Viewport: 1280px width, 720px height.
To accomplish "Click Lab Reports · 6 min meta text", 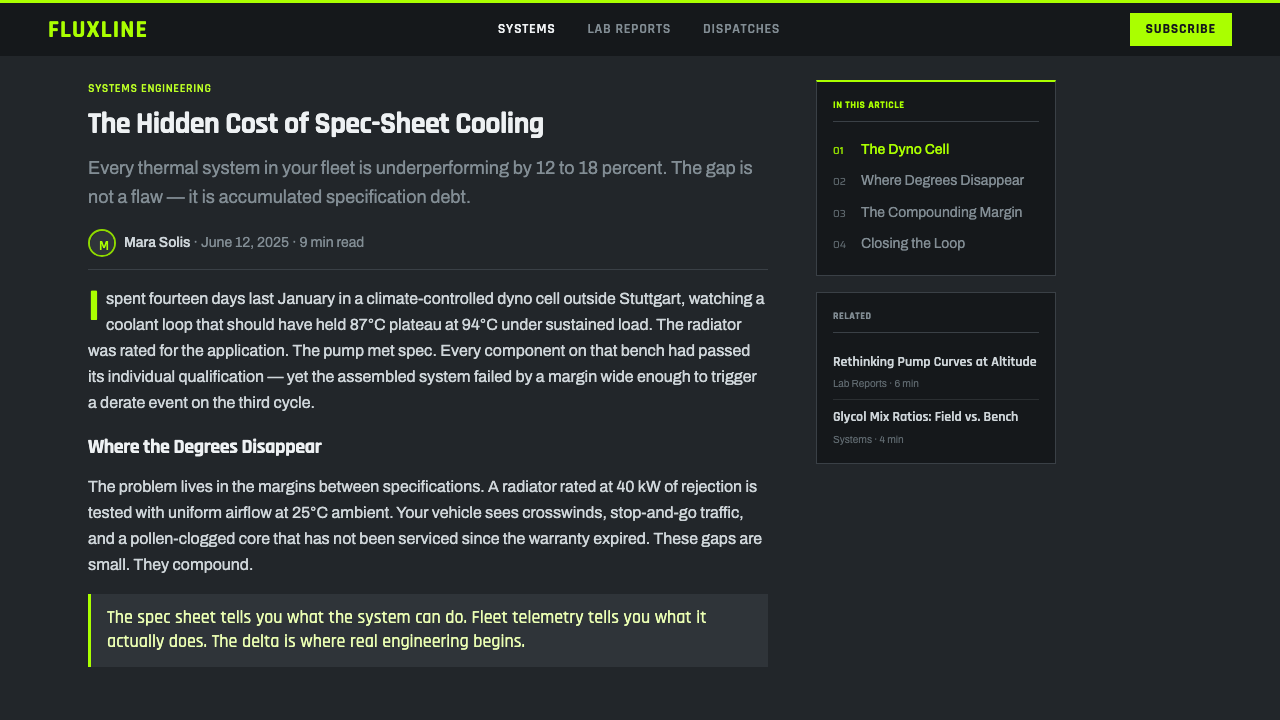I will coord(876,384).
